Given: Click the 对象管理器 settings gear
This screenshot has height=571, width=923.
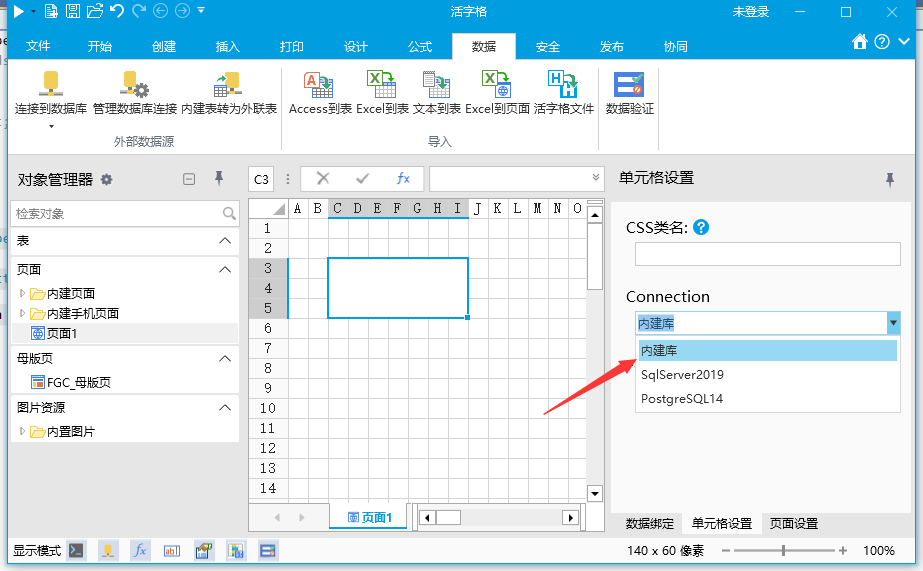Looking at the screenshot, I should pos(107,180).
